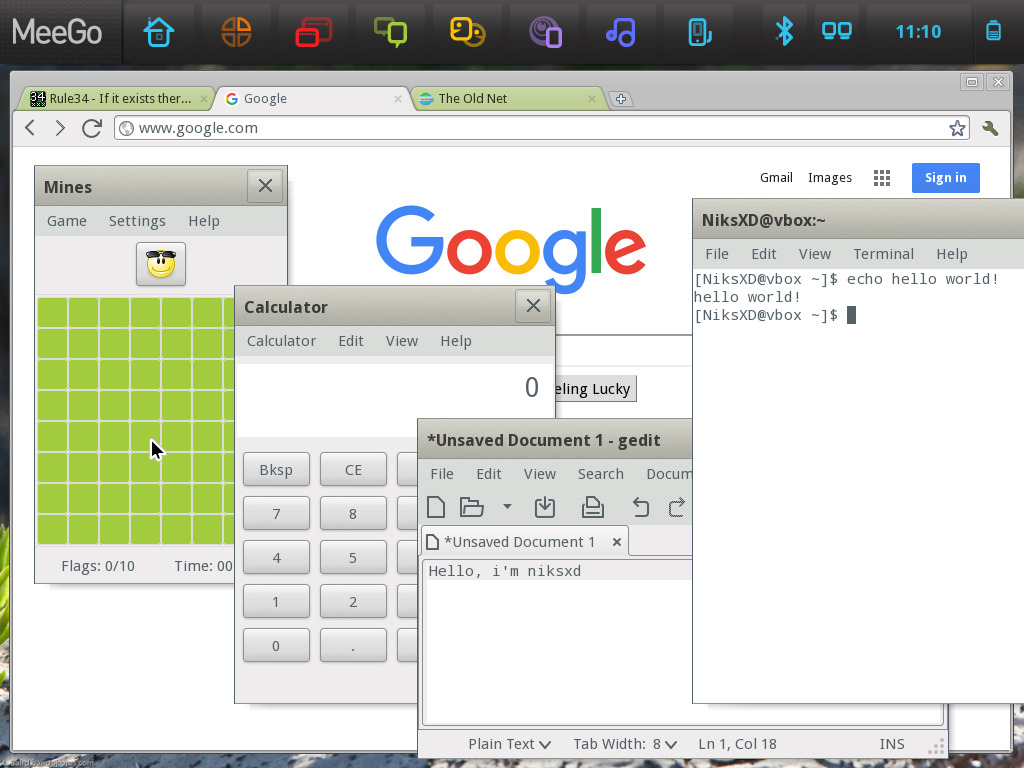Viewport: 1024px width, 768px height.
Task: Click the 'Ln 1, Col 18' status text
Action: click(x=737, y=744)
